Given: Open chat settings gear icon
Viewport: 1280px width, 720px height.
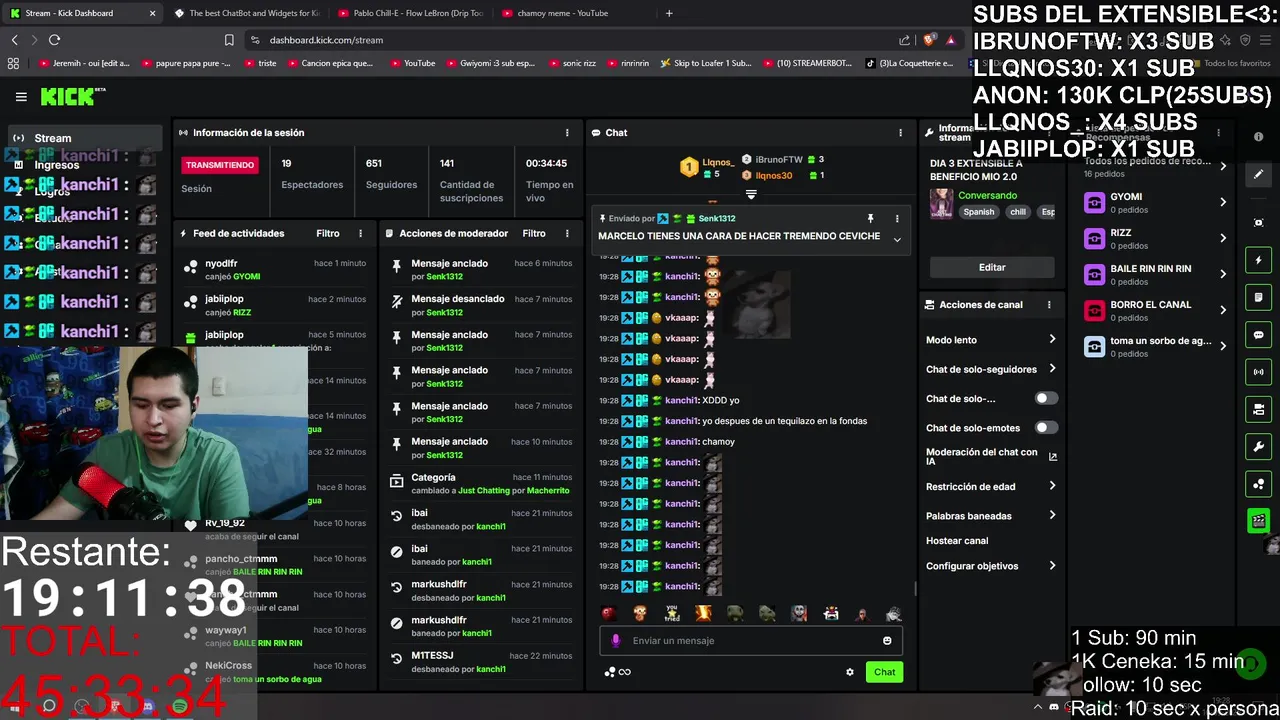Looking at the screenshot, I should pyautogui.click(x=850, y=672).
